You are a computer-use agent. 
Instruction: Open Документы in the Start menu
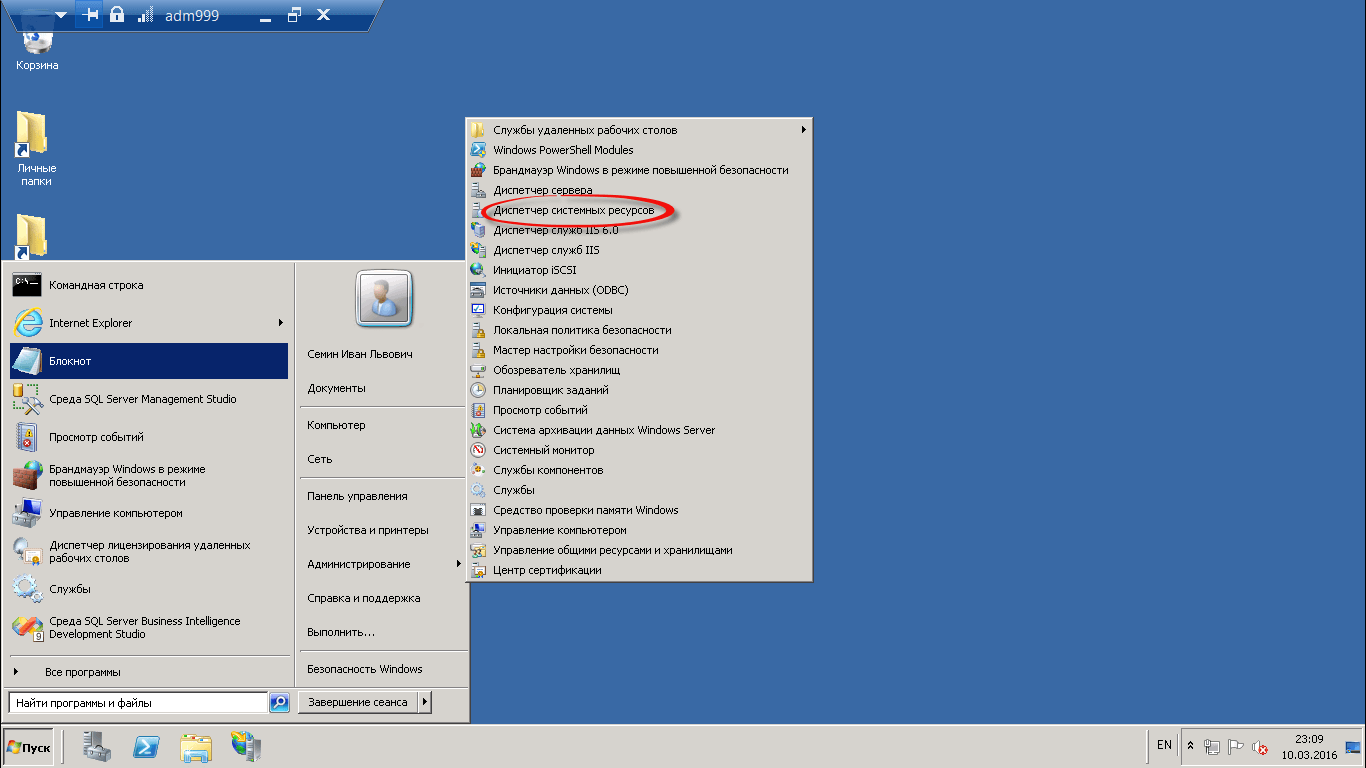pyautogui.click(x=383, y=388)
